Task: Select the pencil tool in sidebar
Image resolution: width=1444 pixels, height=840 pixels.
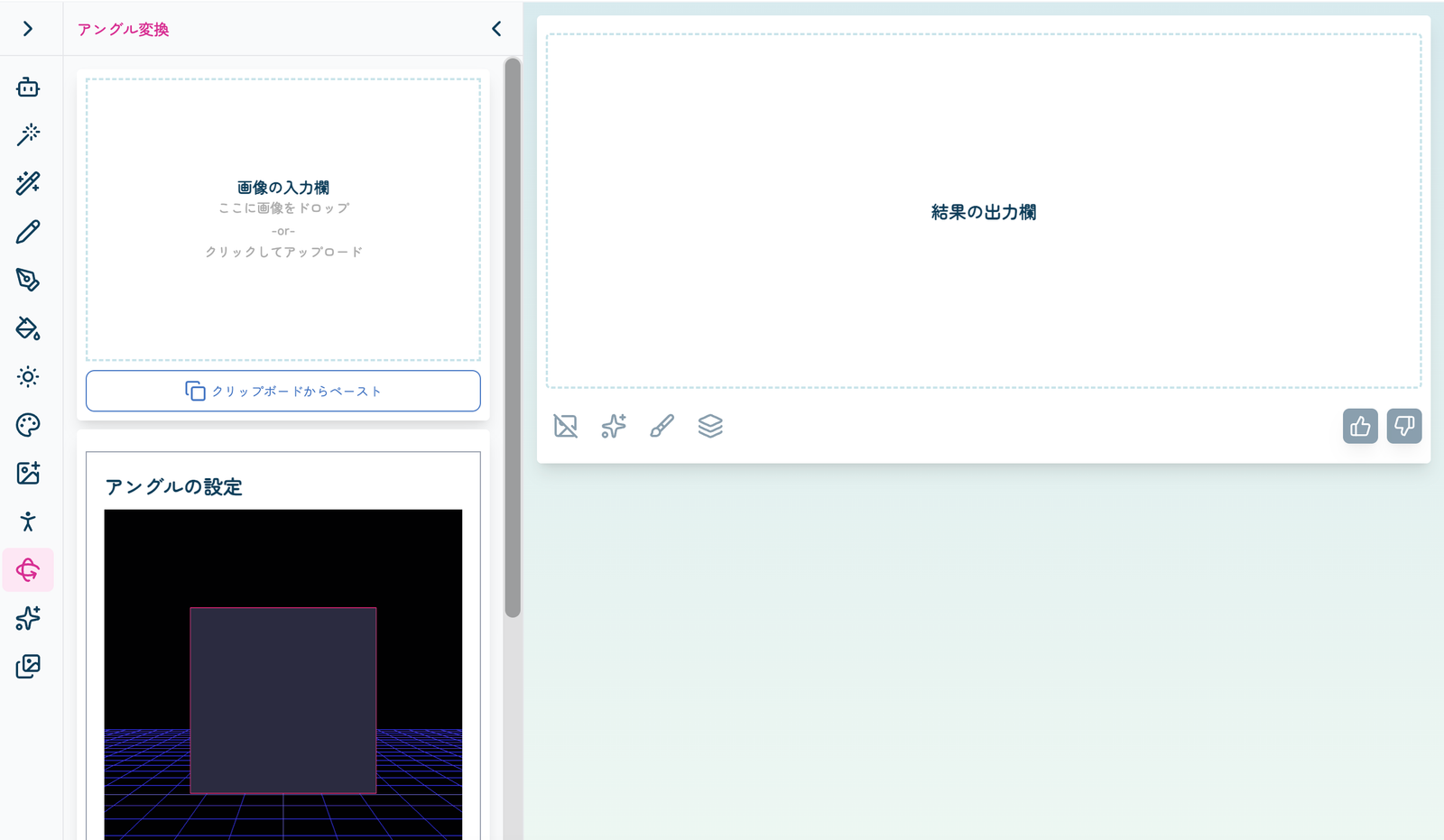Action: click(28, 232)
